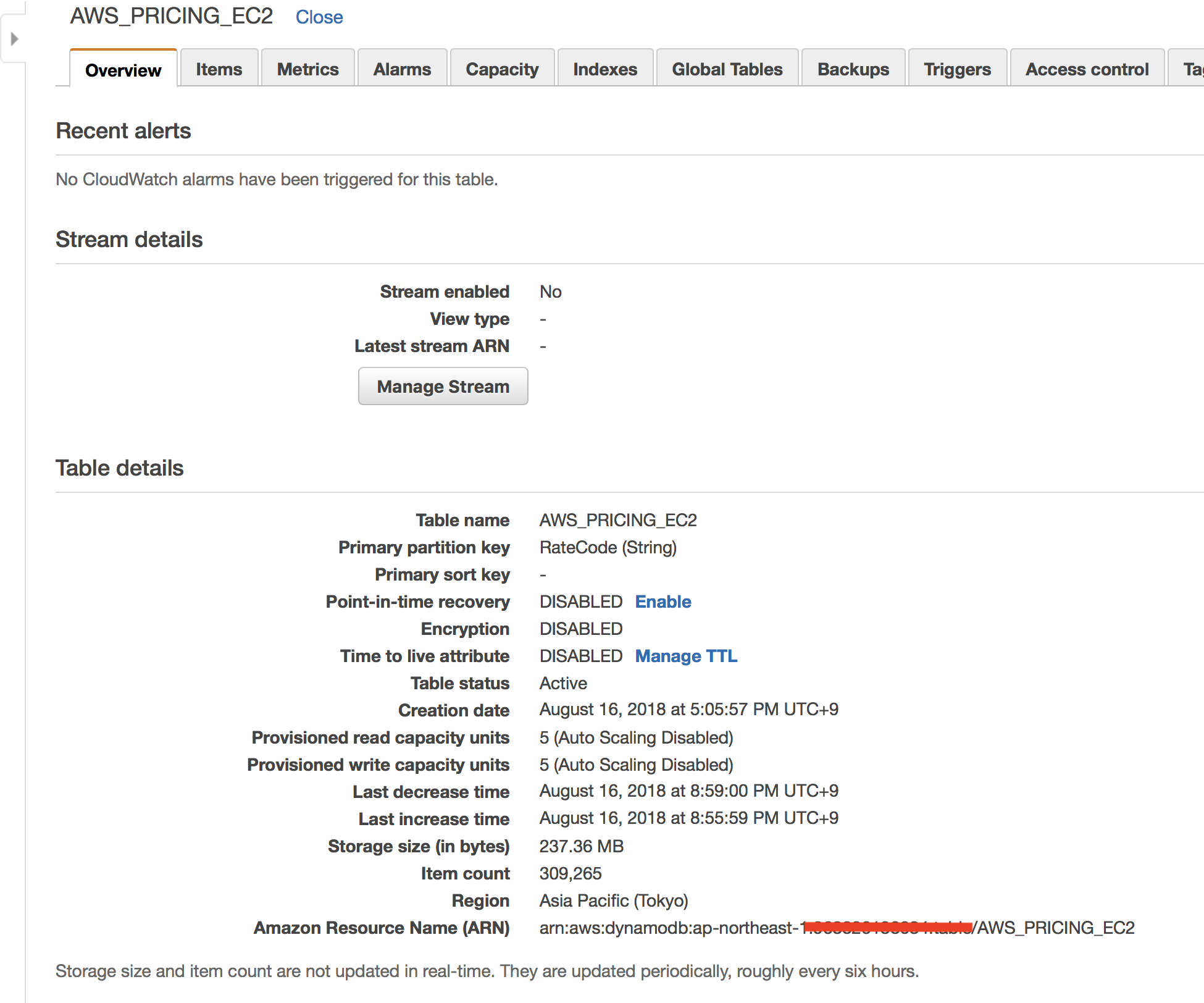1204x1003 pixels.
Task: Click the 'RateCode (String)' partition key value
Action: tap(608, 547)
